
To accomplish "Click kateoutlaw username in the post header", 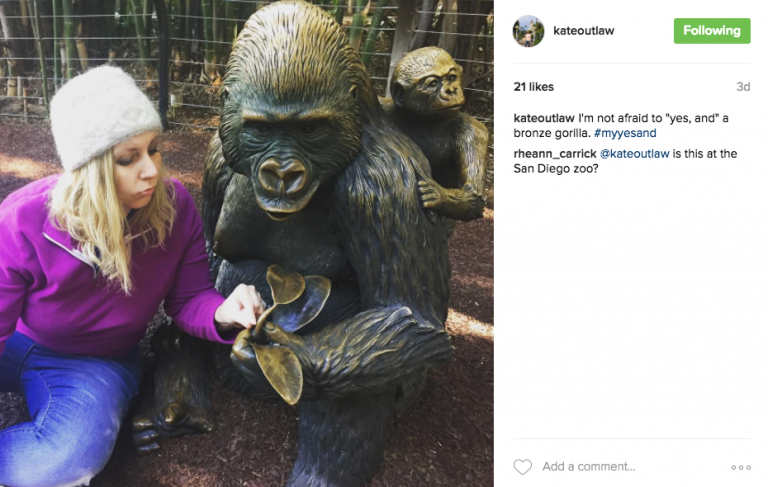I will 583,30.
